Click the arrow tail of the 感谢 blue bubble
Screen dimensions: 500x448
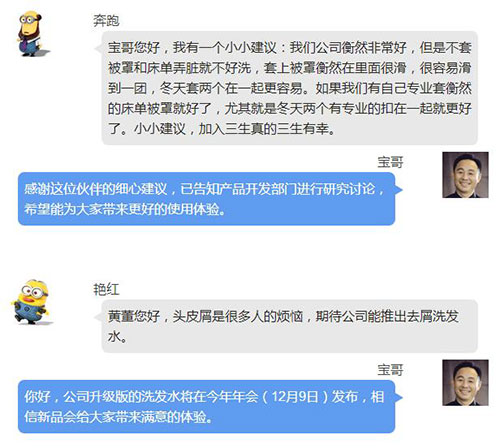[399, 190]
